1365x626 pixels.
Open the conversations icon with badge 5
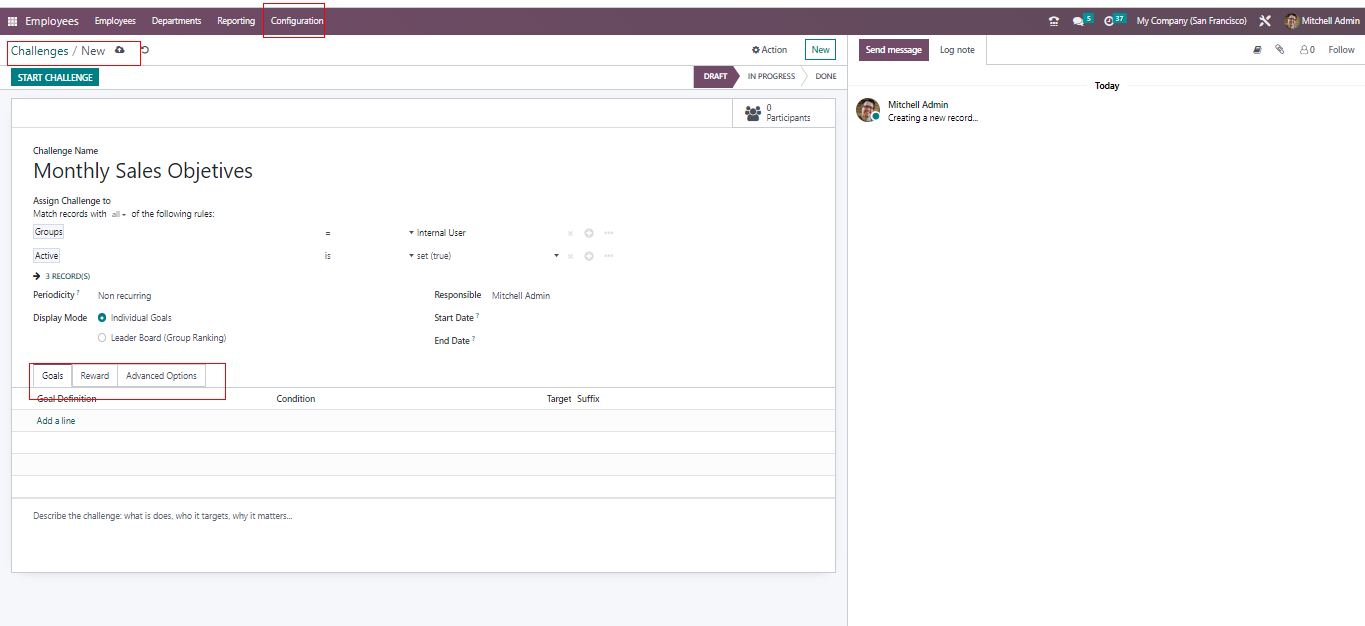pos(1078,21)
